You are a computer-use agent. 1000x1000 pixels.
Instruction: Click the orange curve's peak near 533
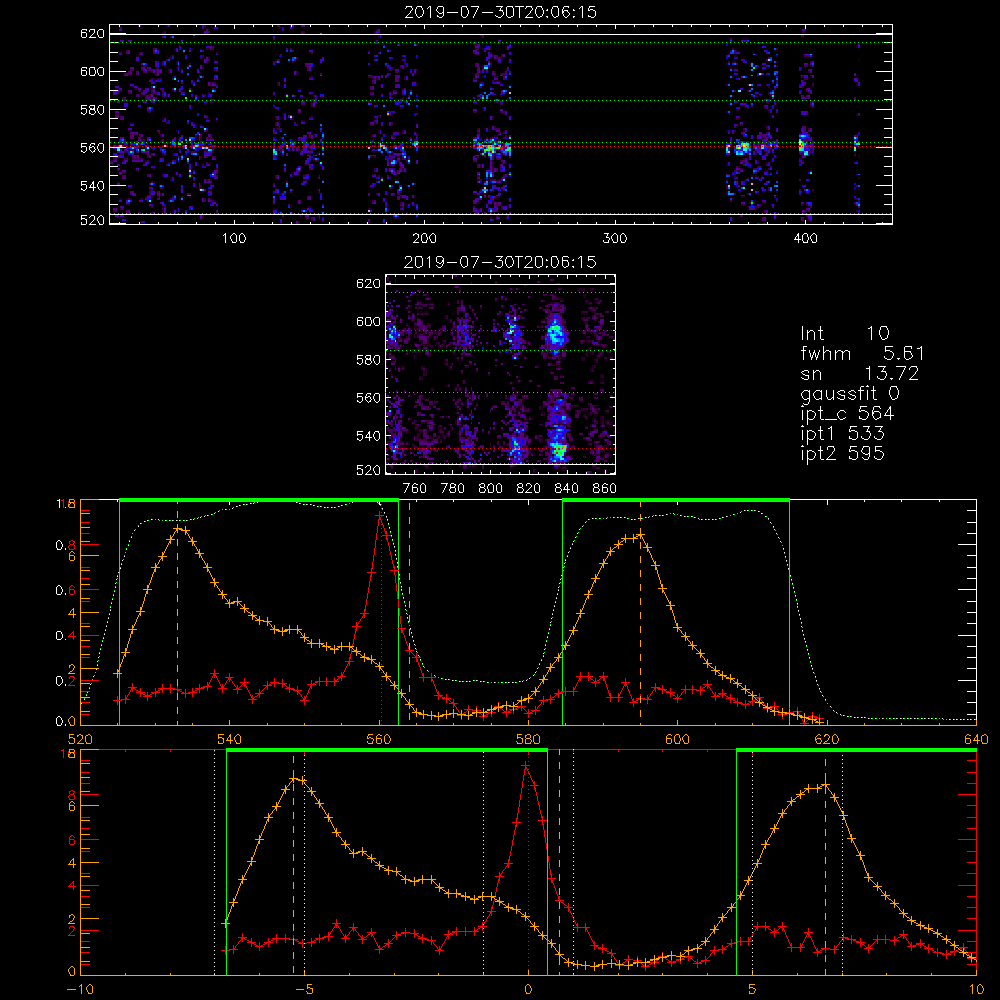tap(179, 528)
